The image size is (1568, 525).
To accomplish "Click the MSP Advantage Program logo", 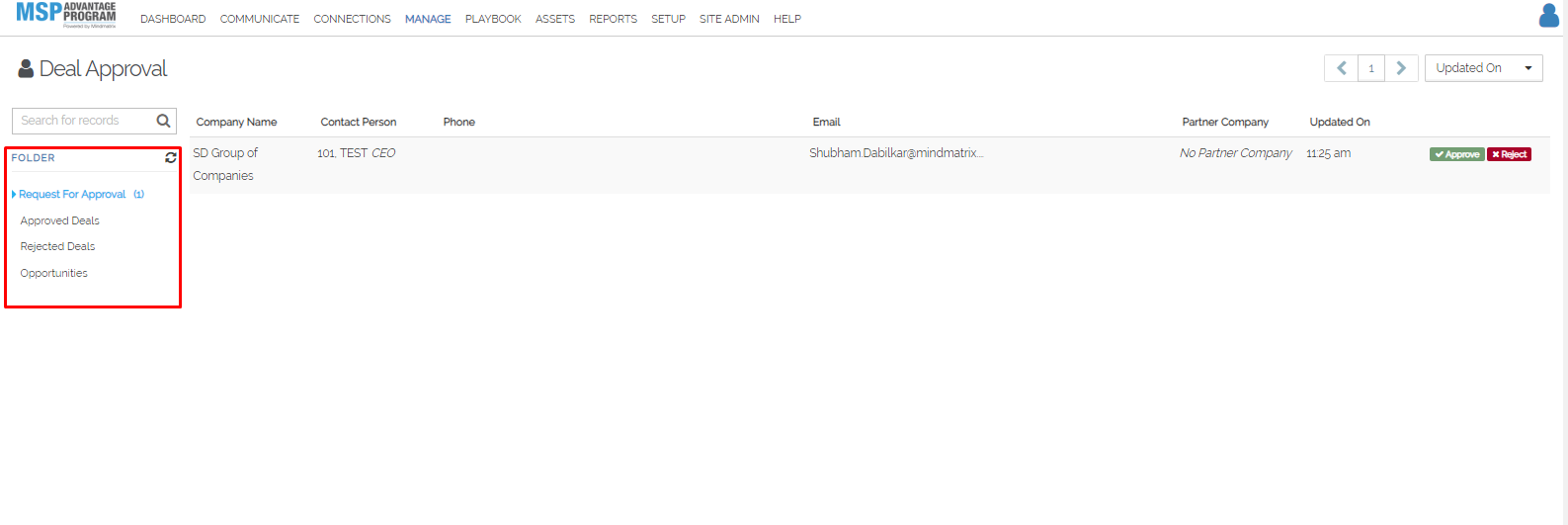I will click(x=65, y=15).
